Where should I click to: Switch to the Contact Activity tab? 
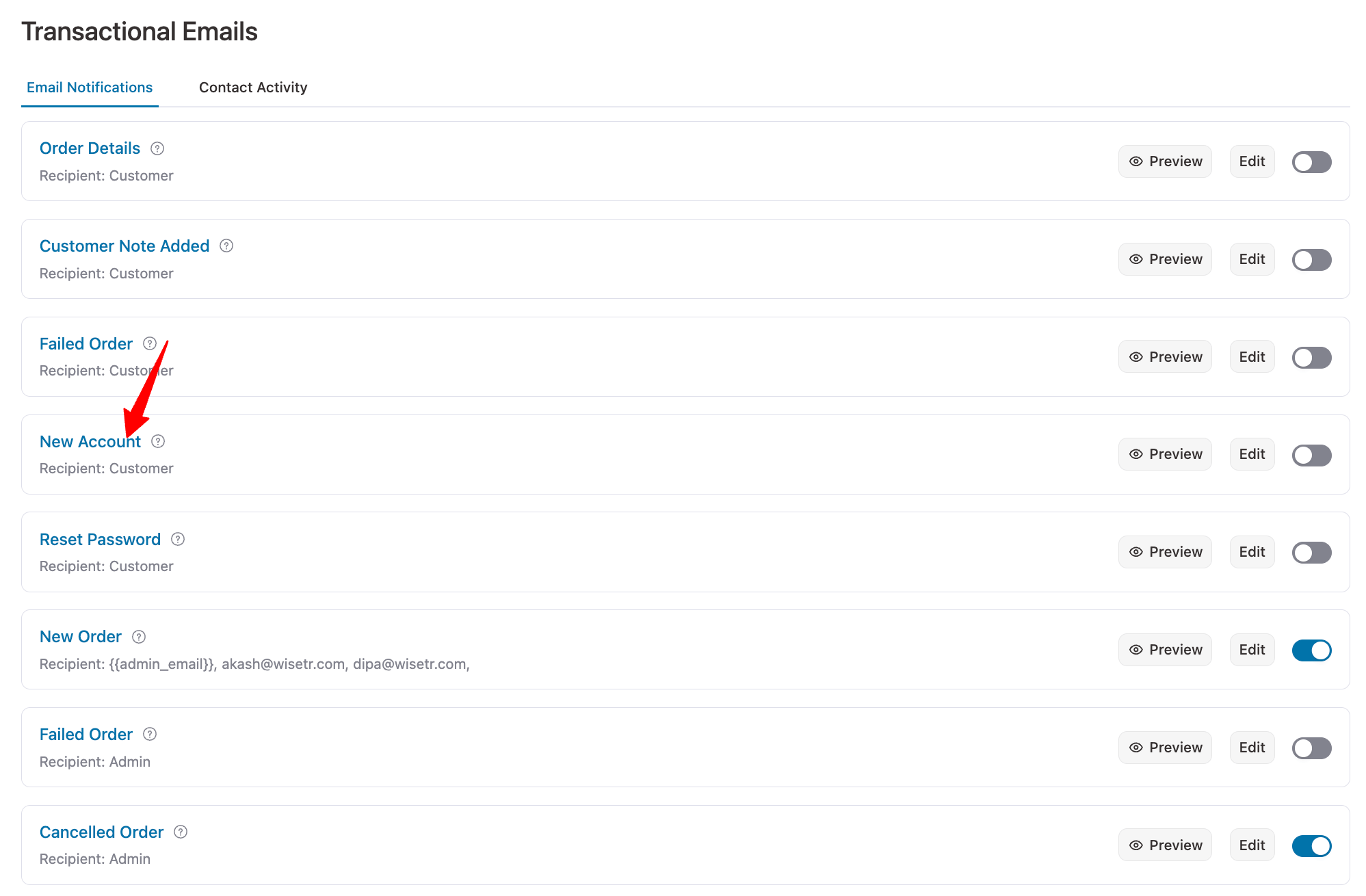point(253,87)
